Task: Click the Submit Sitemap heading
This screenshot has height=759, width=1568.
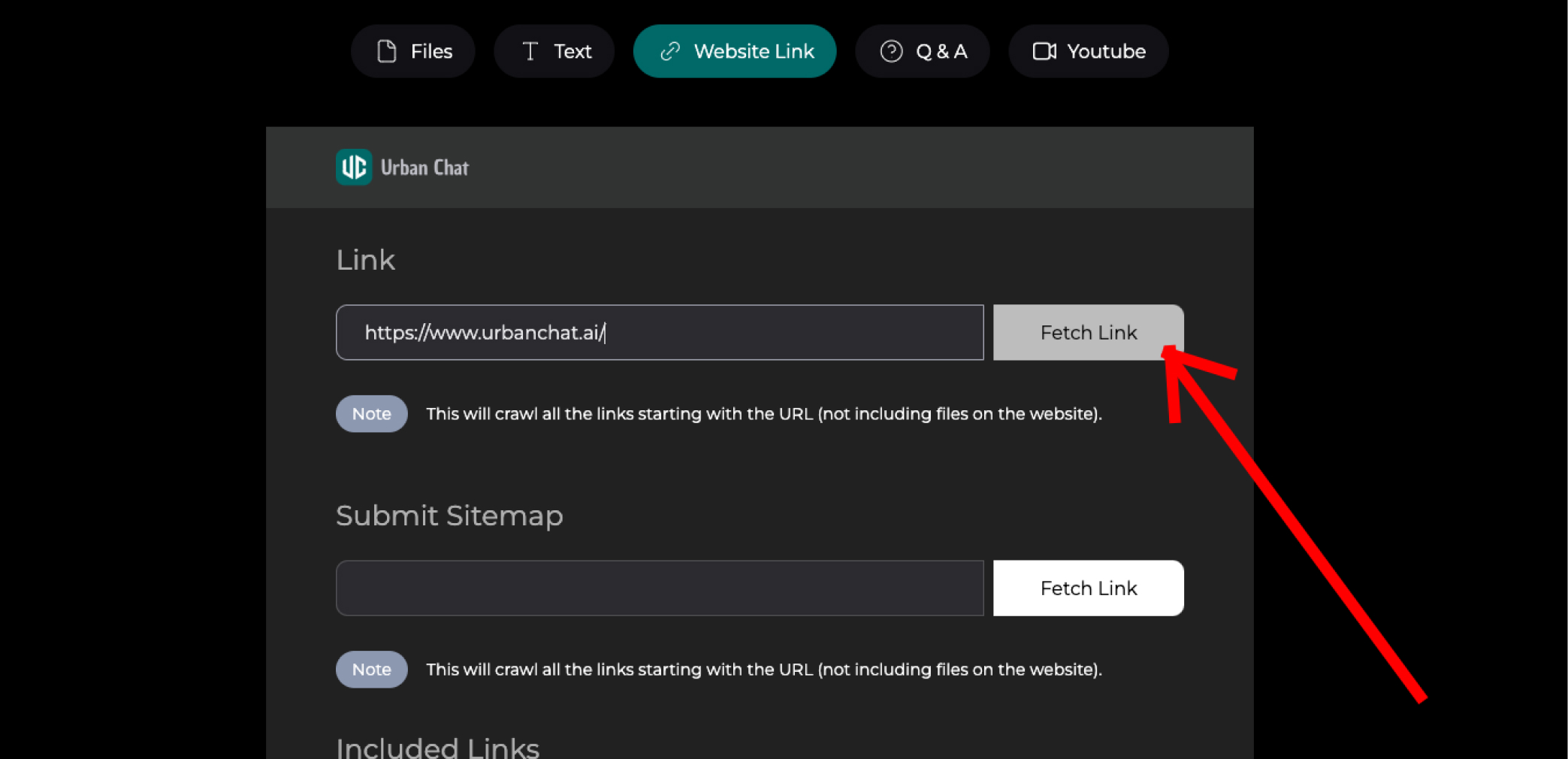Action: pos(449,516)
